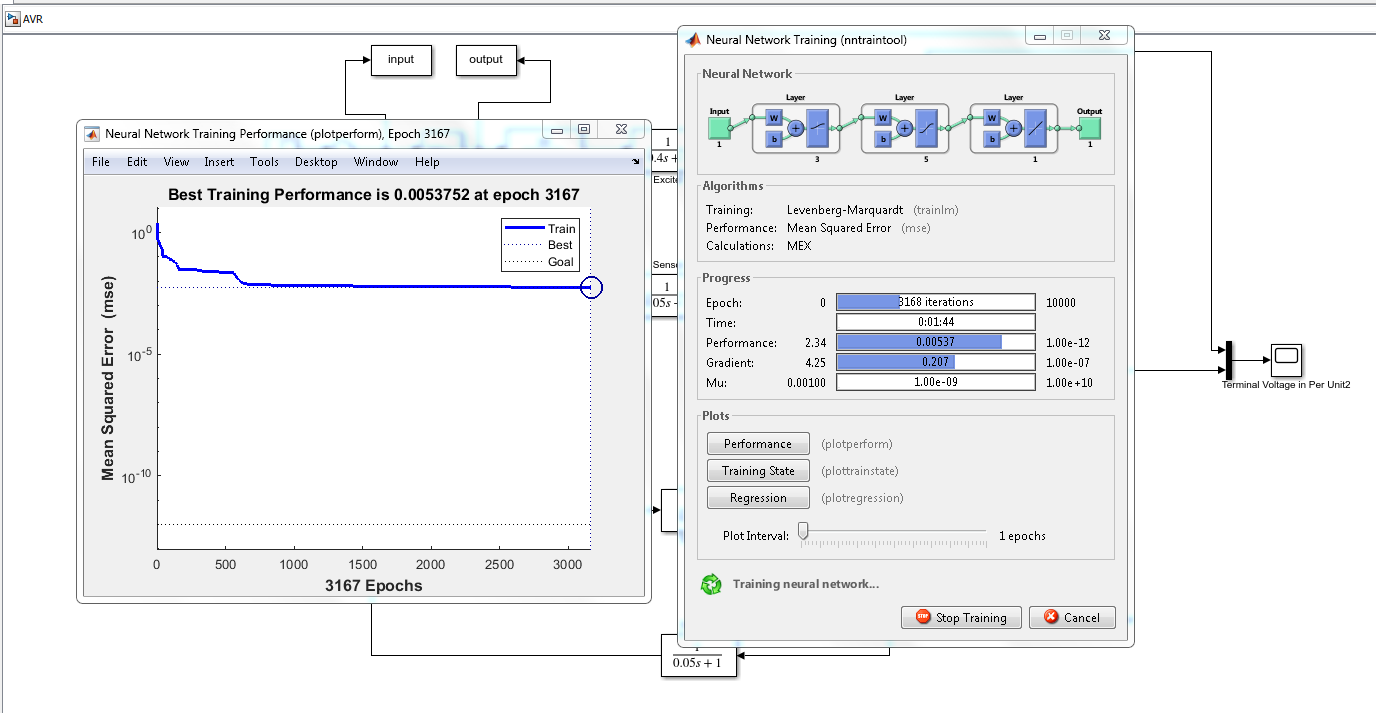Click the AVR model icon in top-left corner

[12, 17]
